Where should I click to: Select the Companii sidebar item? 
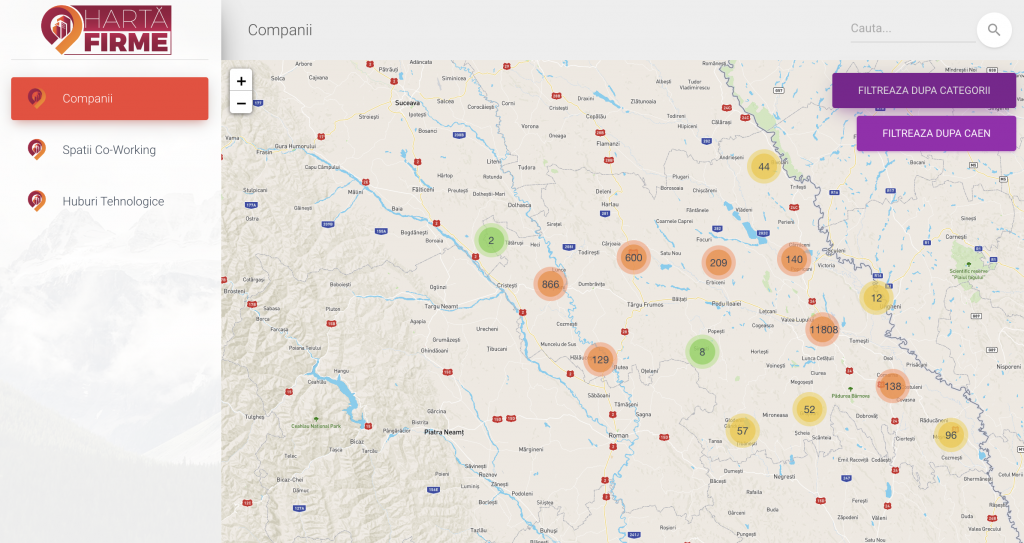point(110,98)
